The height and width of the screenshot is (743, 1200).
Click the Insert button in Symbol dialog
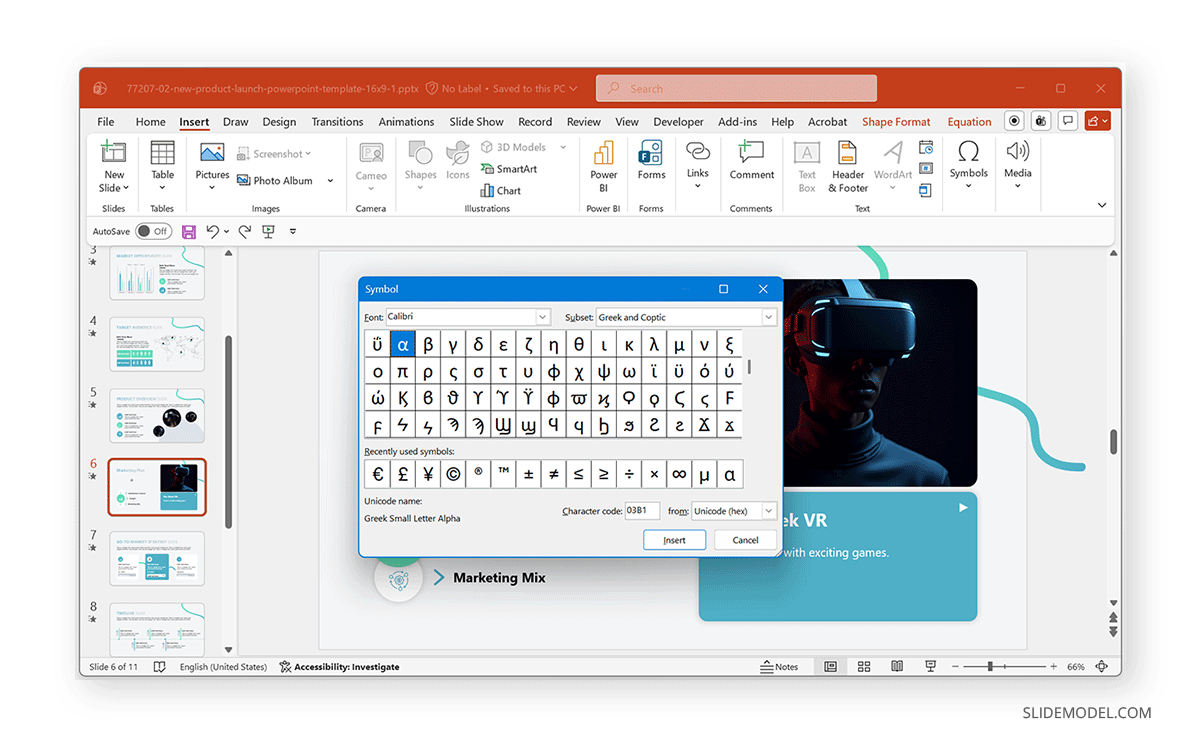(675, 540)
